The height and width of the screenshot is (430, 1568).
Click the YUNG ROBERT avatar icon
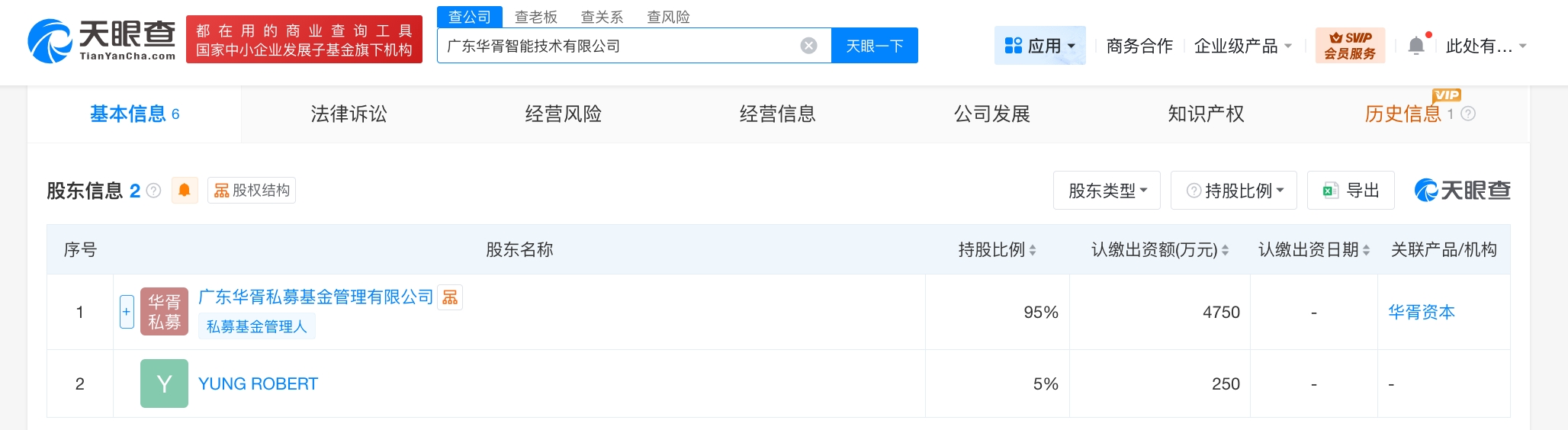[164, 383]
